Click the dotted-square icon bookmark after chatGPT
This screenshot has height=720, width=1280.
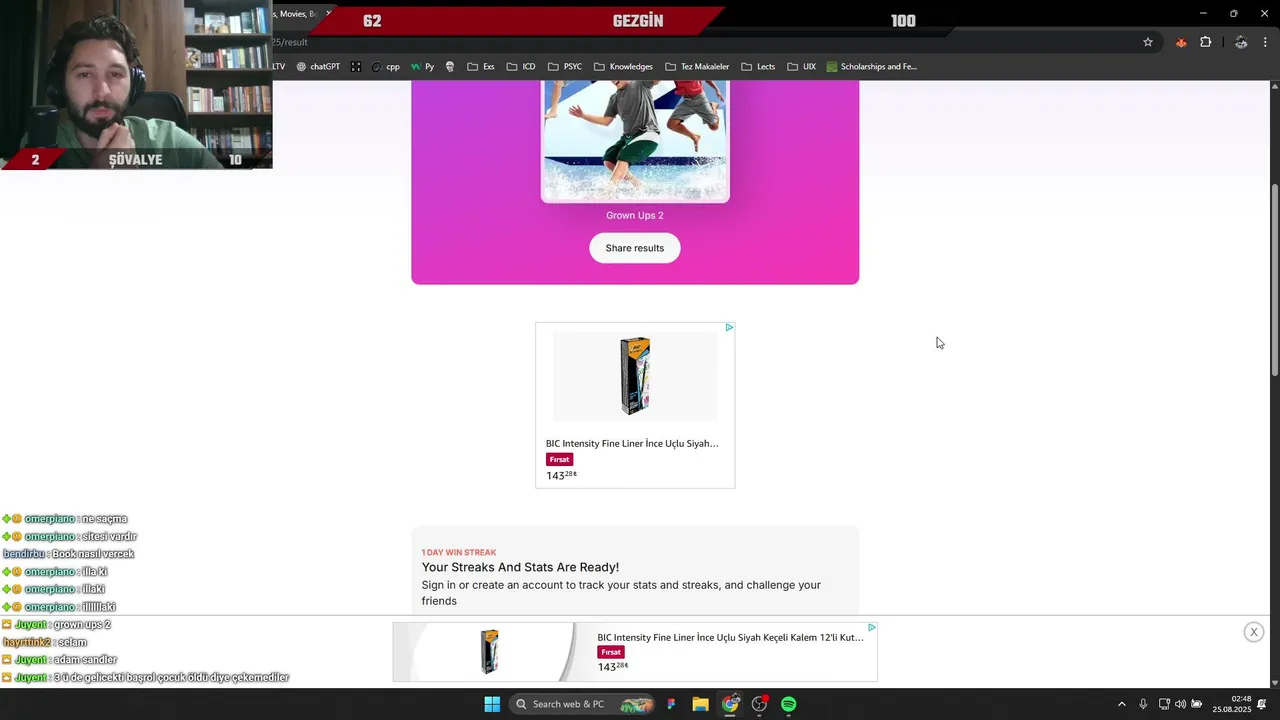pos(356,67)
